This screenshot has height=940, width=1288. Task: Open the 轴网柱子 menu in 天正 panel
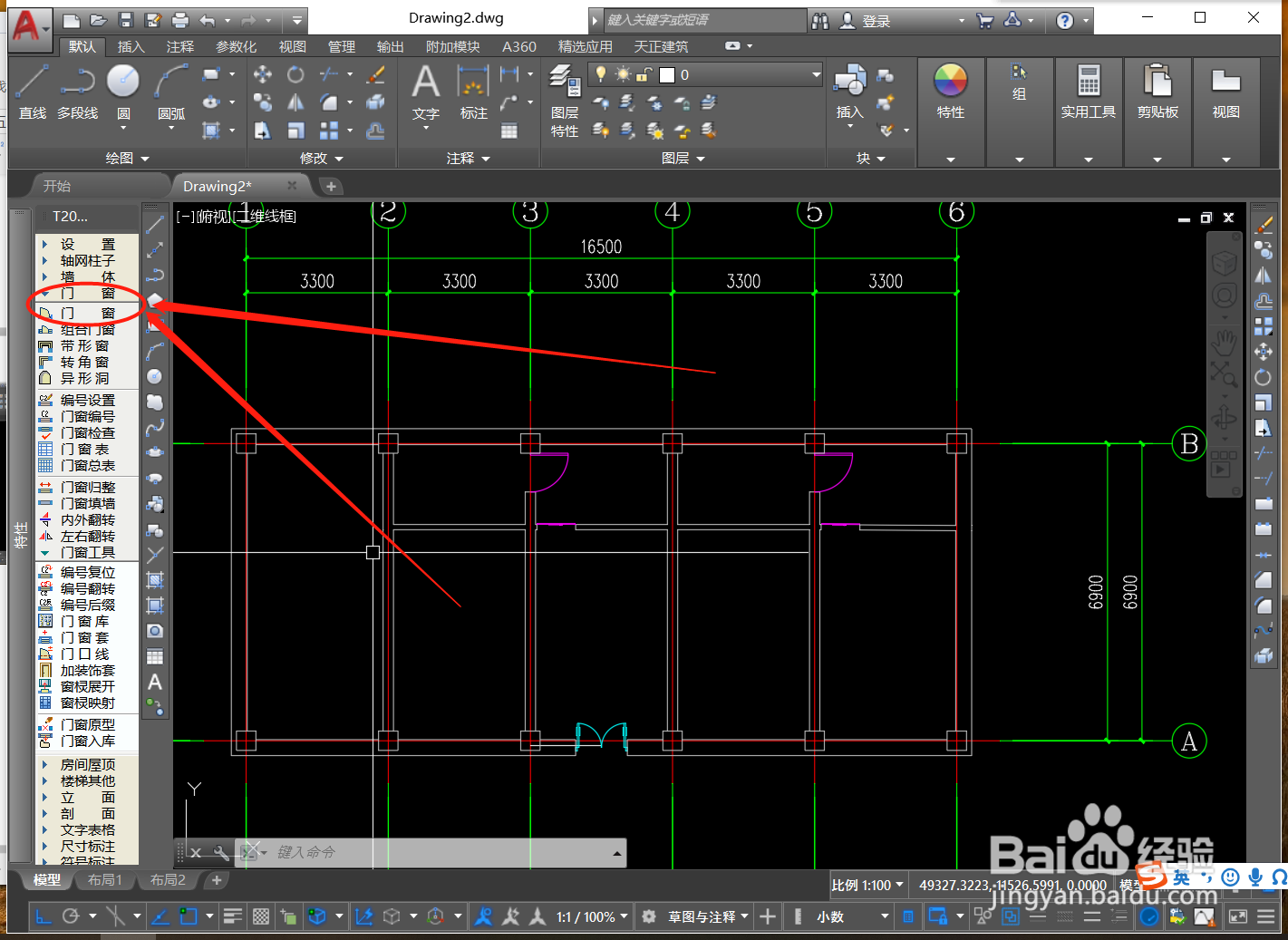pos(79,261)
